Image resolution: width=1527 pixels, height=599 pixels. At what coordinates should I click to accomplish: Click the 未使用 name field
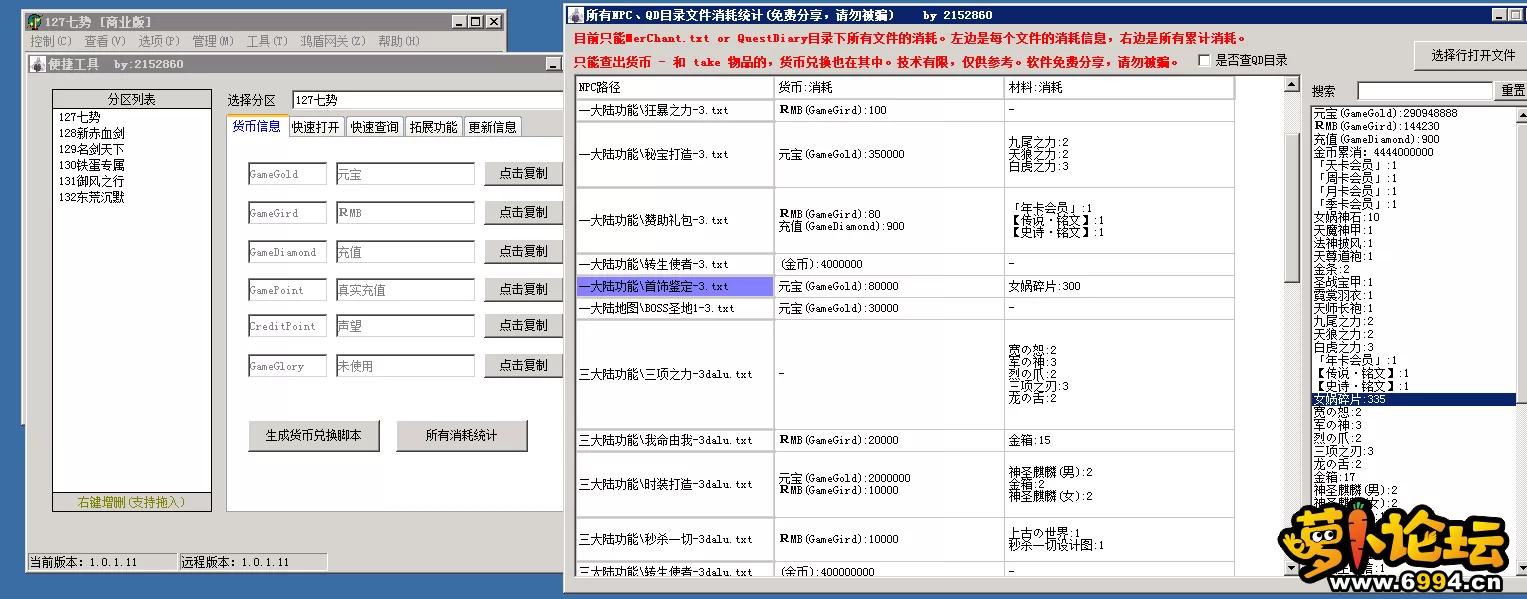tap(405, 366)
